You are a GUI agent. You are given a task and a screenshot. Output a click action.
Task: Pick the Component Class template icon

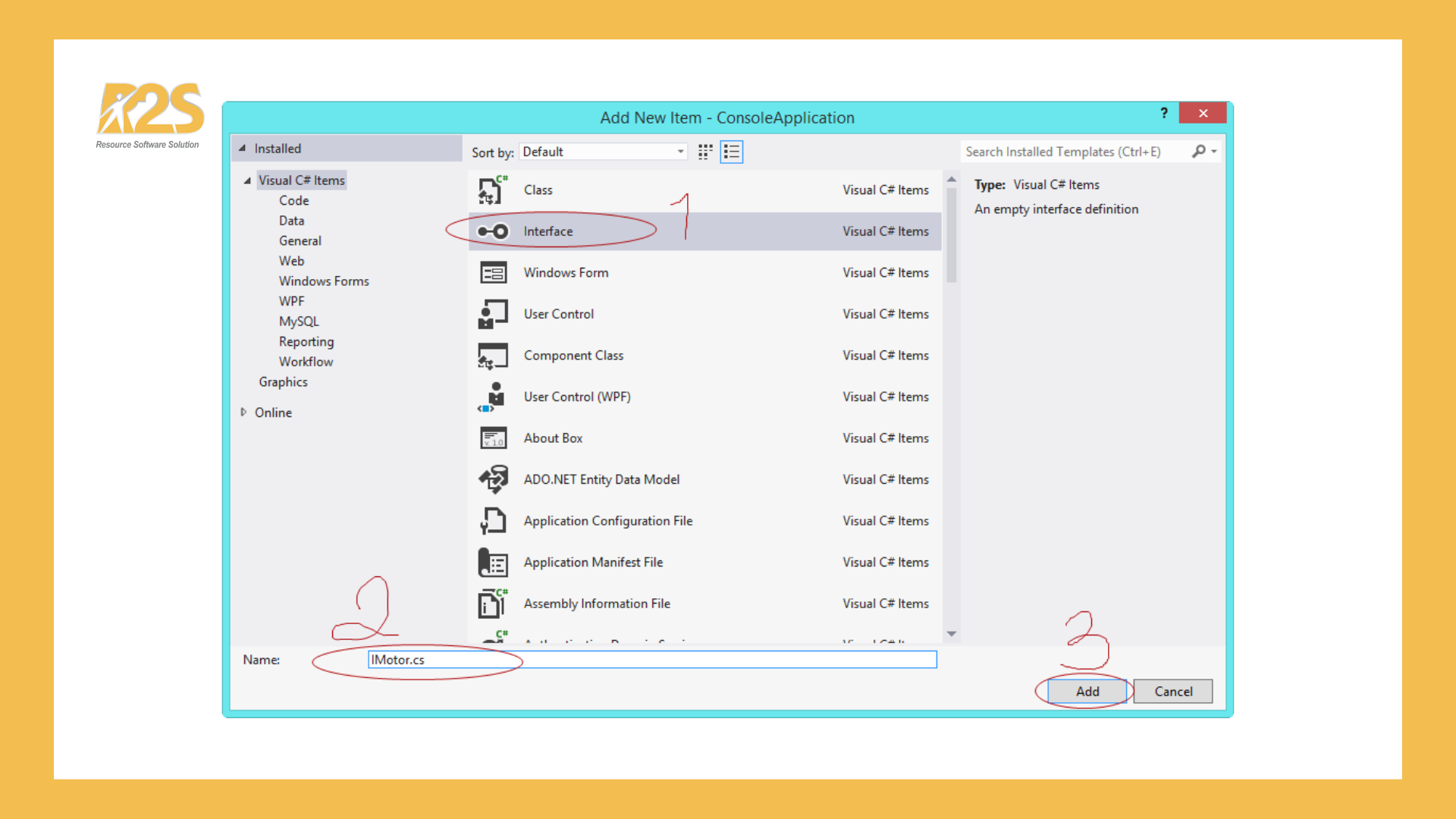493,356
